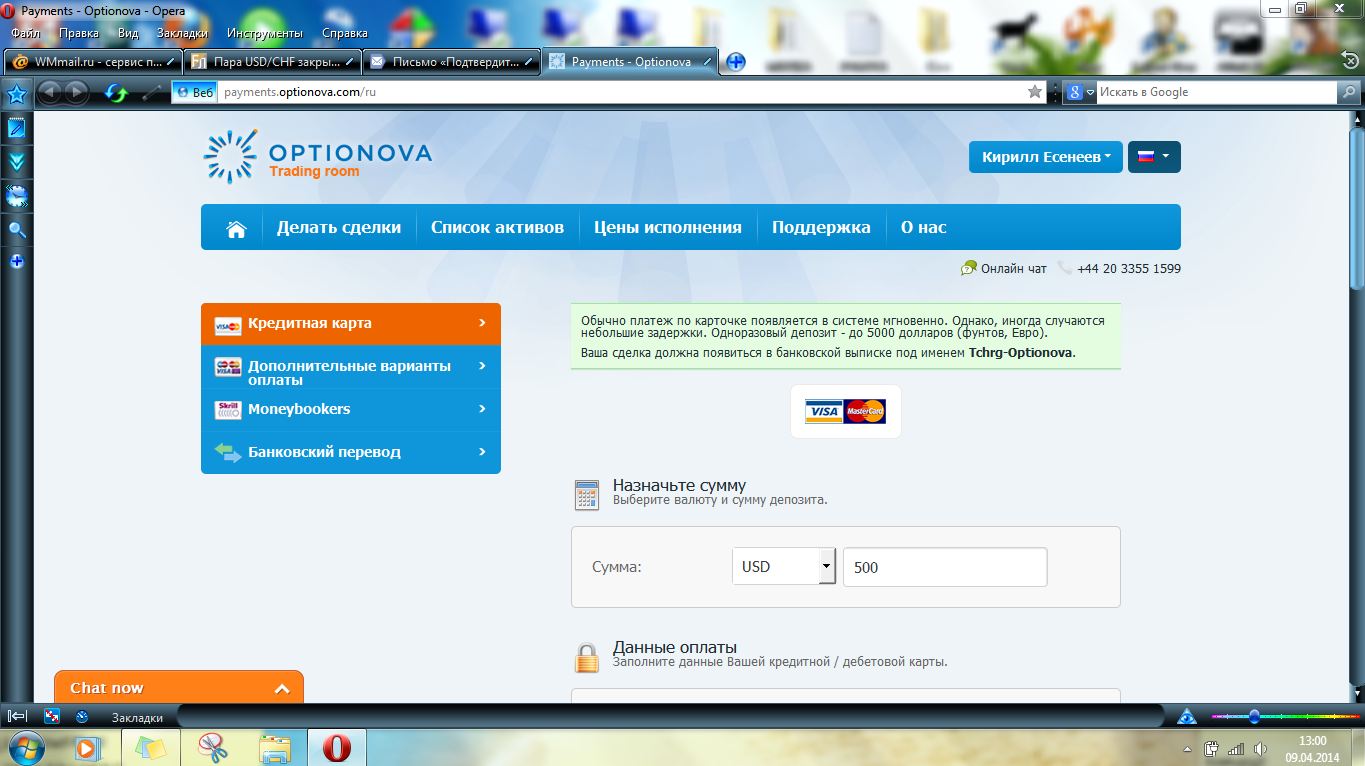This screenshot has width=1365, height=766.
Task: Open a new tab with plus button
Action: pyautogui.click(x=735, y=62)
